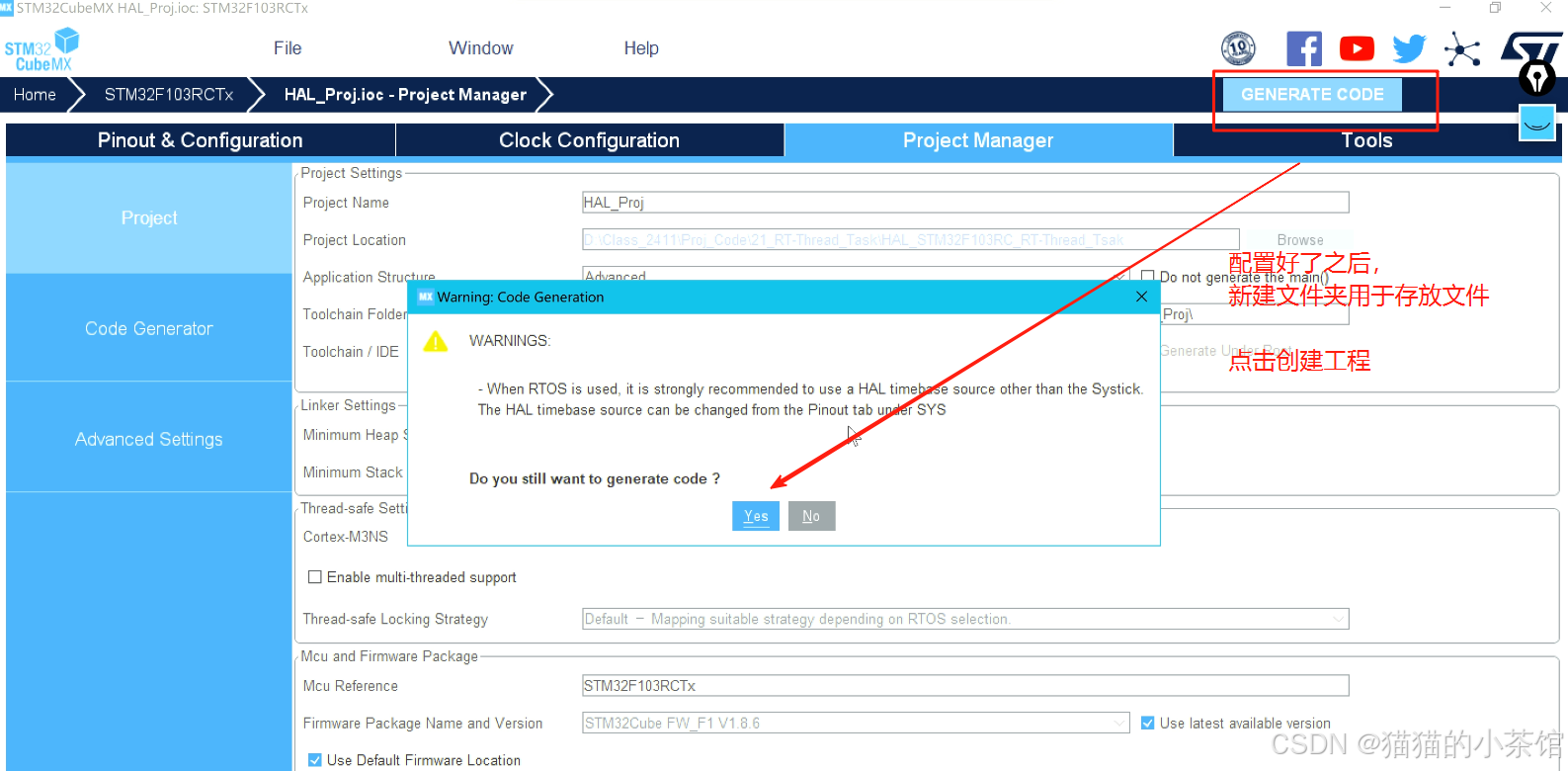Click No to cancel code generation
Viewport: 1568px width, 771px height.
tap(811, 516)
